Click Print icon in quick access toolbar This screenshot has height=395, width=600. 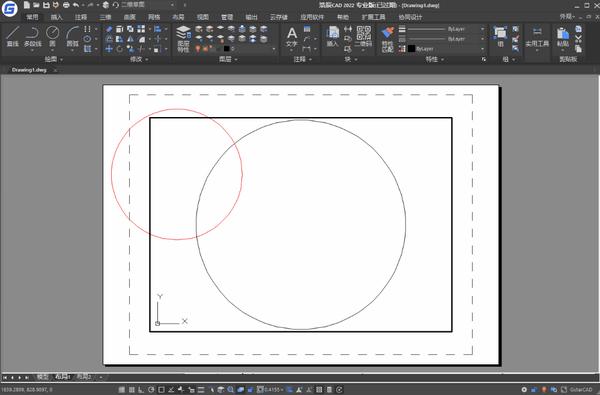tap(66, 5)
